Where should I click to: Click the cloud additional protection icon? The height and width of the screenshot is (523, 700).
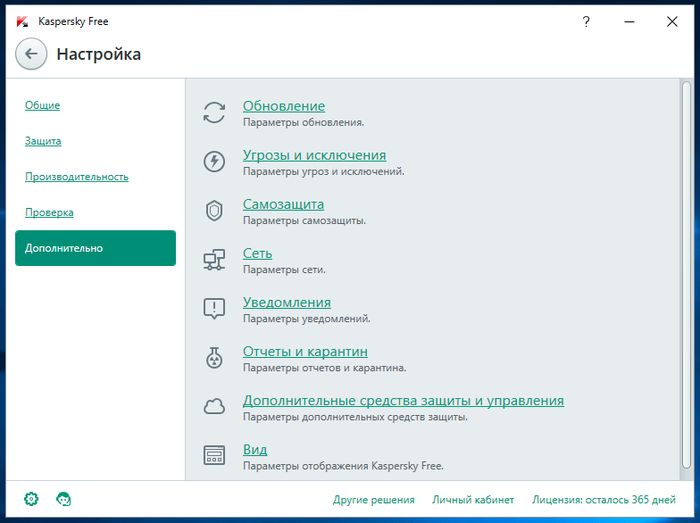click(x=214, y=407)
